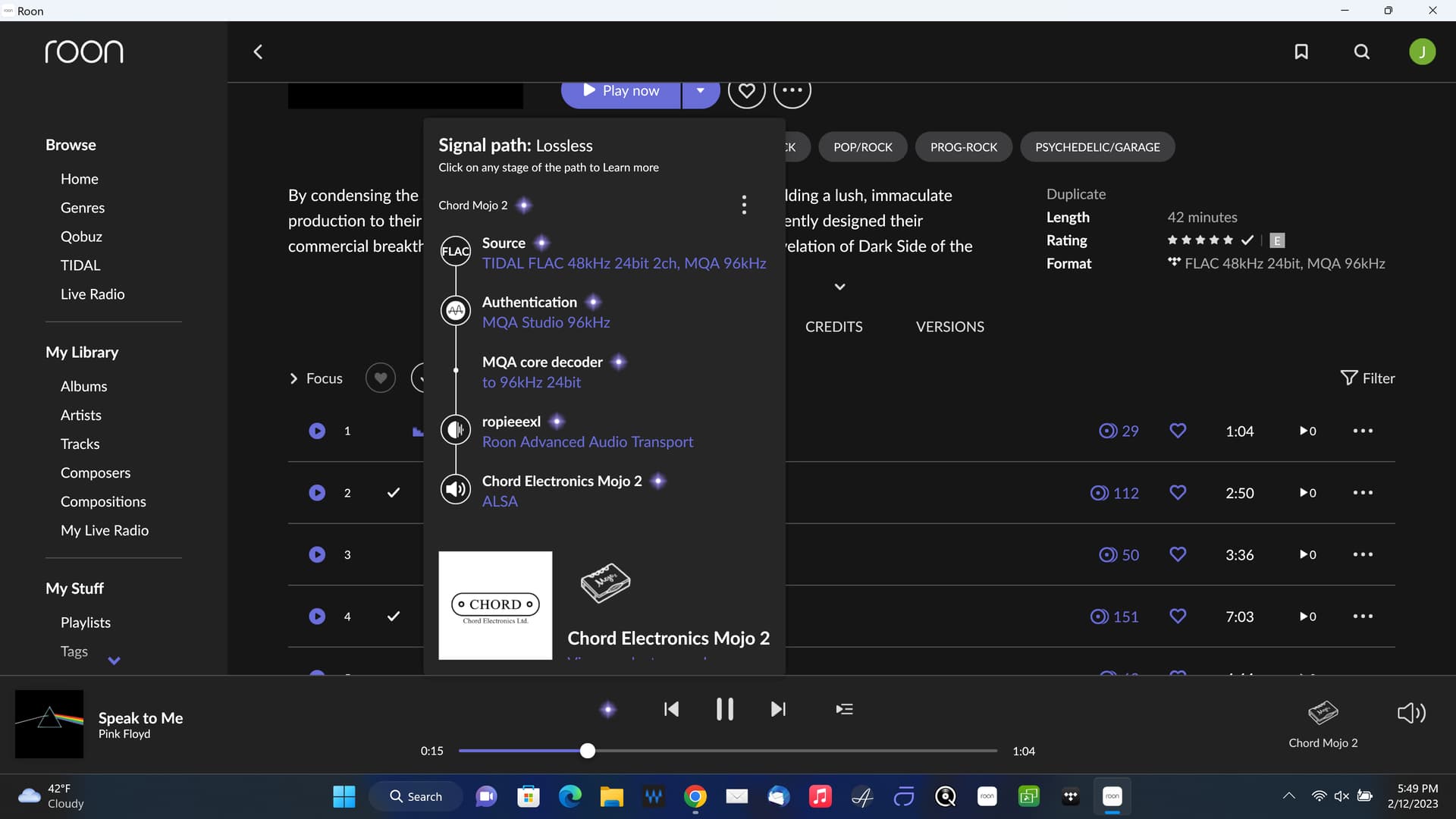Open Pink Floyd album art thumbnail

tap(49, 724)
